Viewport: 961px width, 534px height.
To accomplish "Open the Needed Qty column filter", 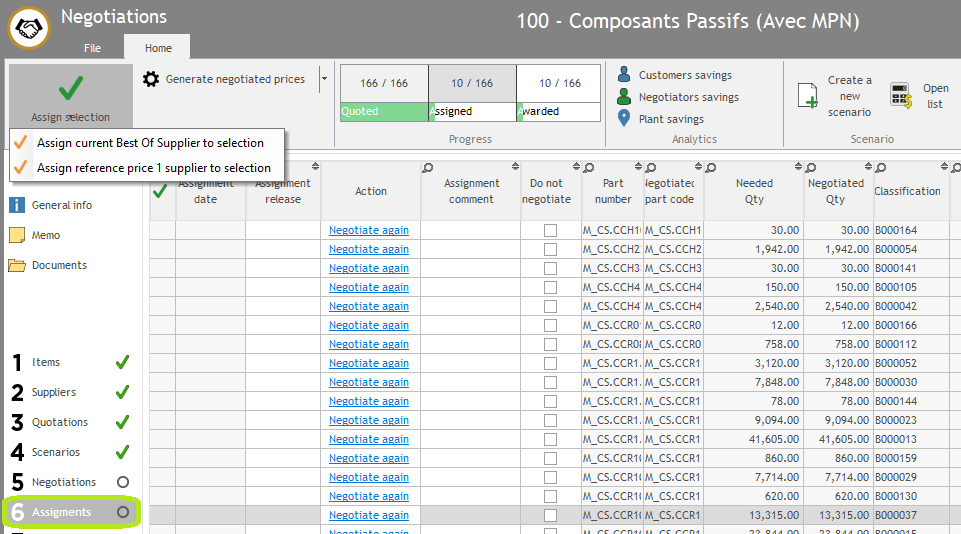I will [711, 168].
